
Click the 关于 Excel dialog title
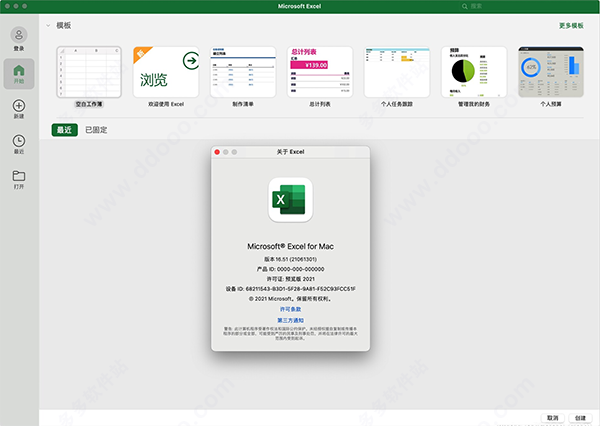coord(290,152)
